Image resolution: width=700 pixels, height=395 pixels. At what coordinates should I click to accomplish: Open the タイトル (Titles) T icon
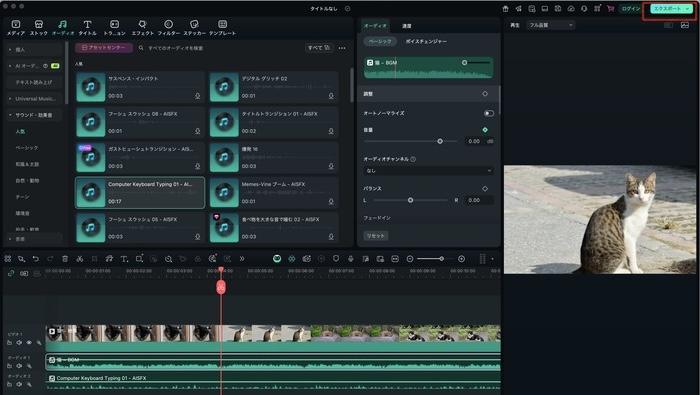tap(88, 25)
